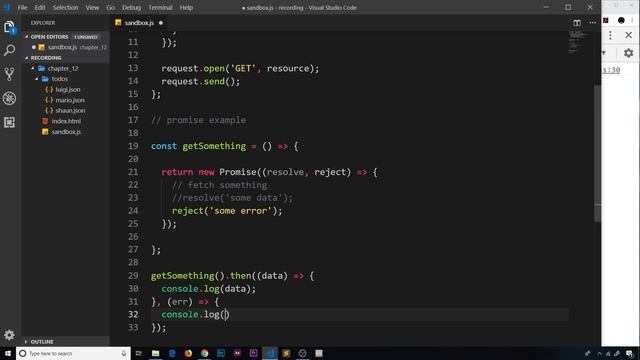Open the Help menu
This screenshot has width=640, height=360.
coord(186,7)
